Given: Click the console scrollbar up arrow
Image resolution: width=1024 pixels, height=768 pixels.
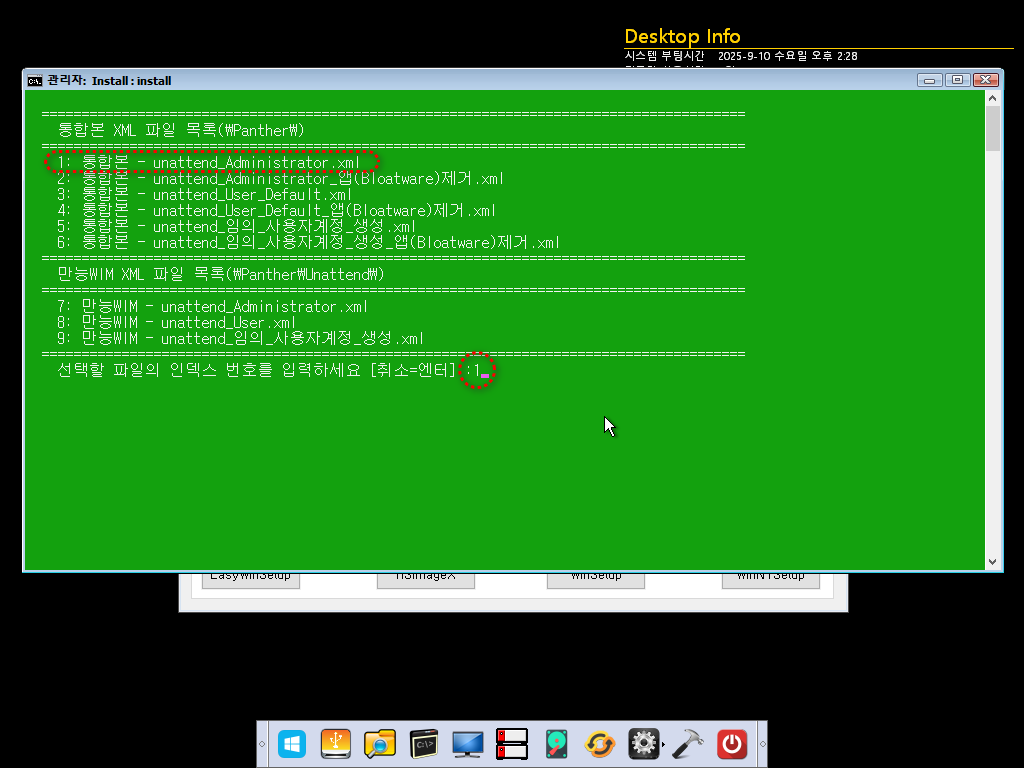Looking at the screenshot, I should pos(993,98).
